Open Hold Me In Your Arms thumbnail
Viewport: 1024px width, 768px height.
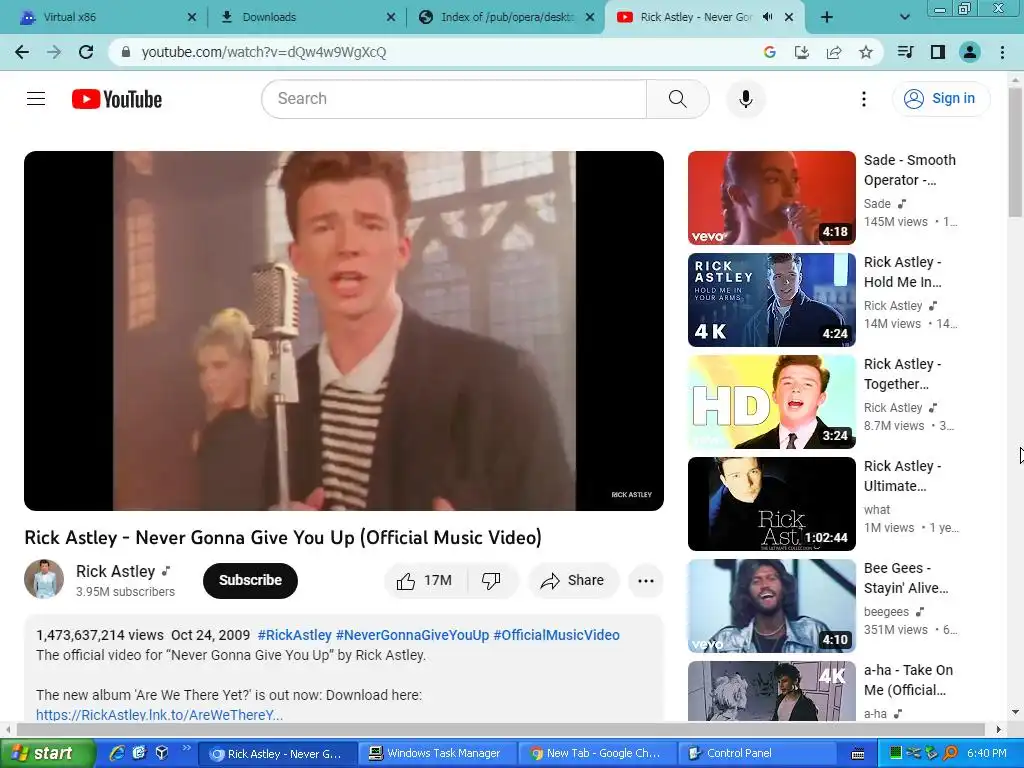click(771, 300)
